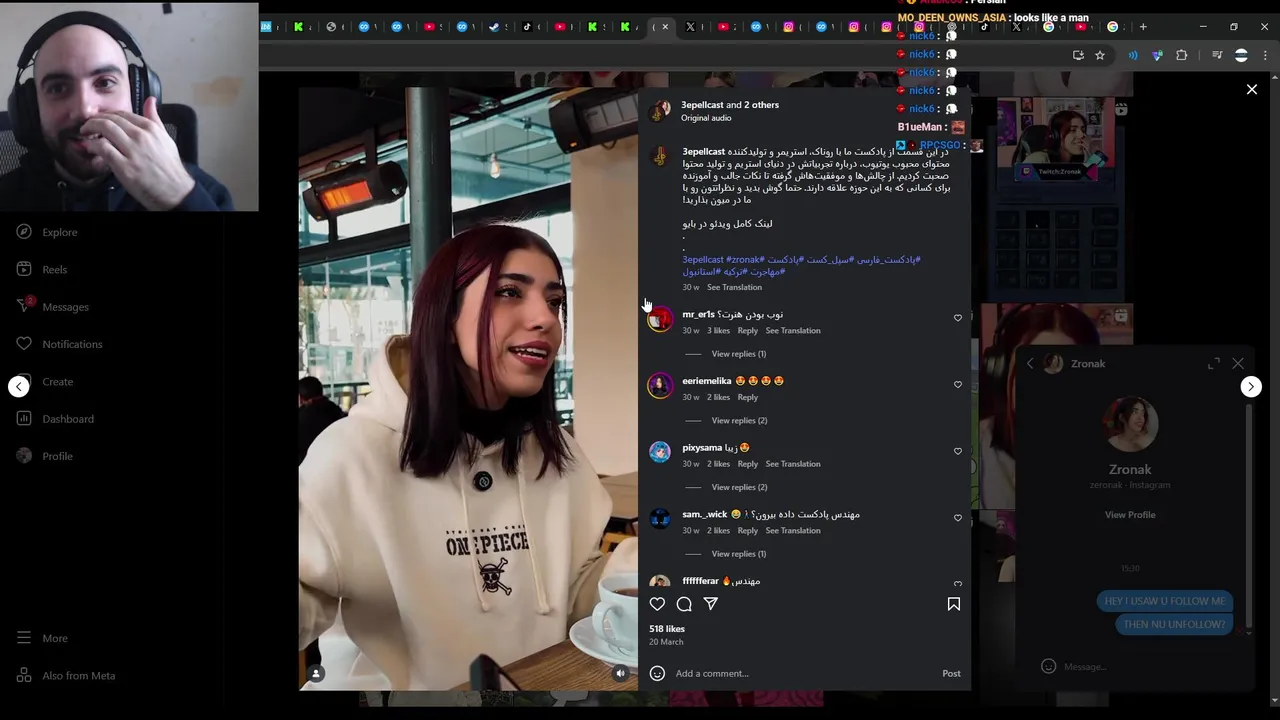Like pixysama comment
The width and height of the screenshot is (1280, 720).
(958, 451)
